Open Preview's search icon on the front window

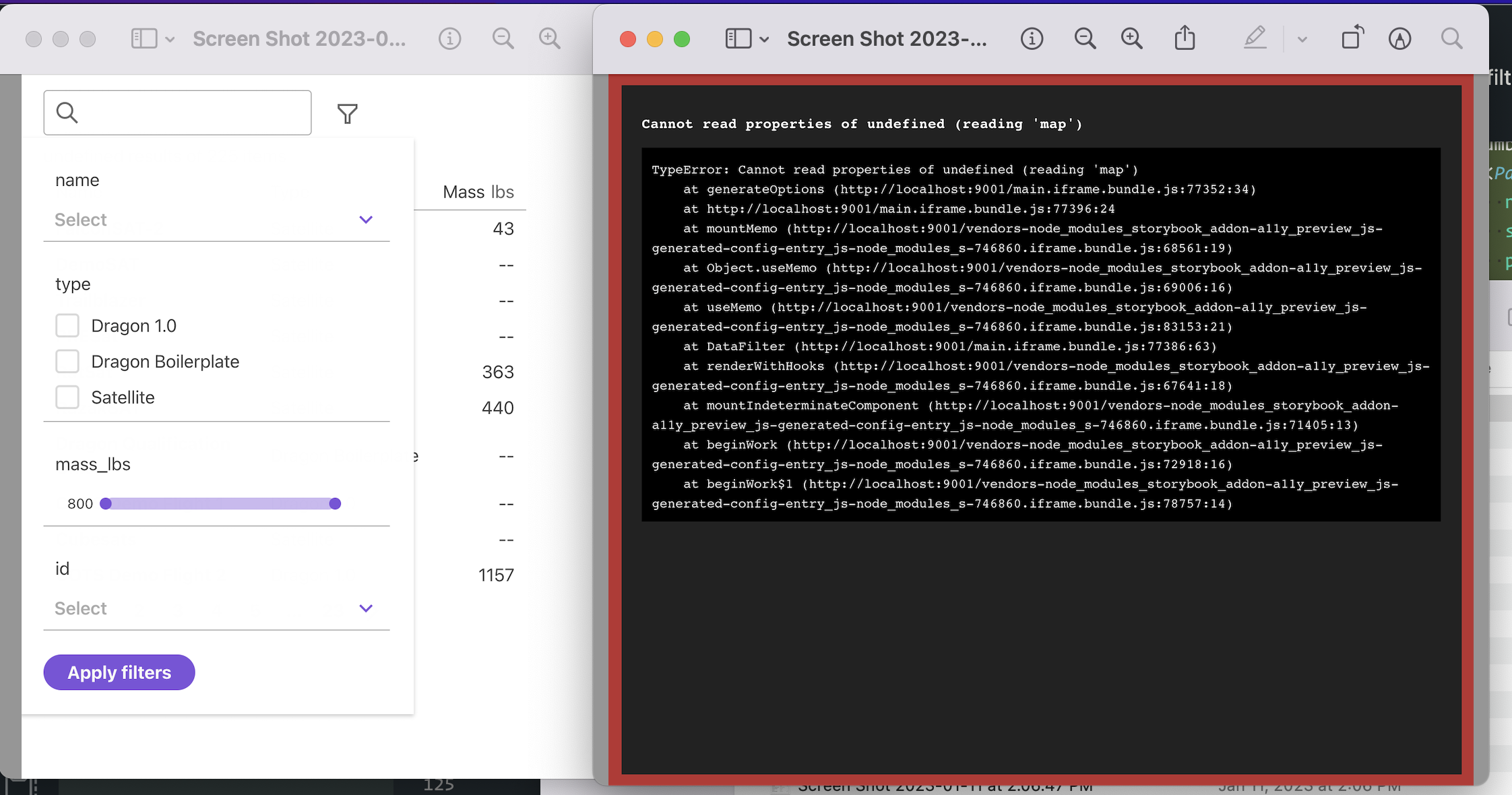click(x=1451, y=38)
